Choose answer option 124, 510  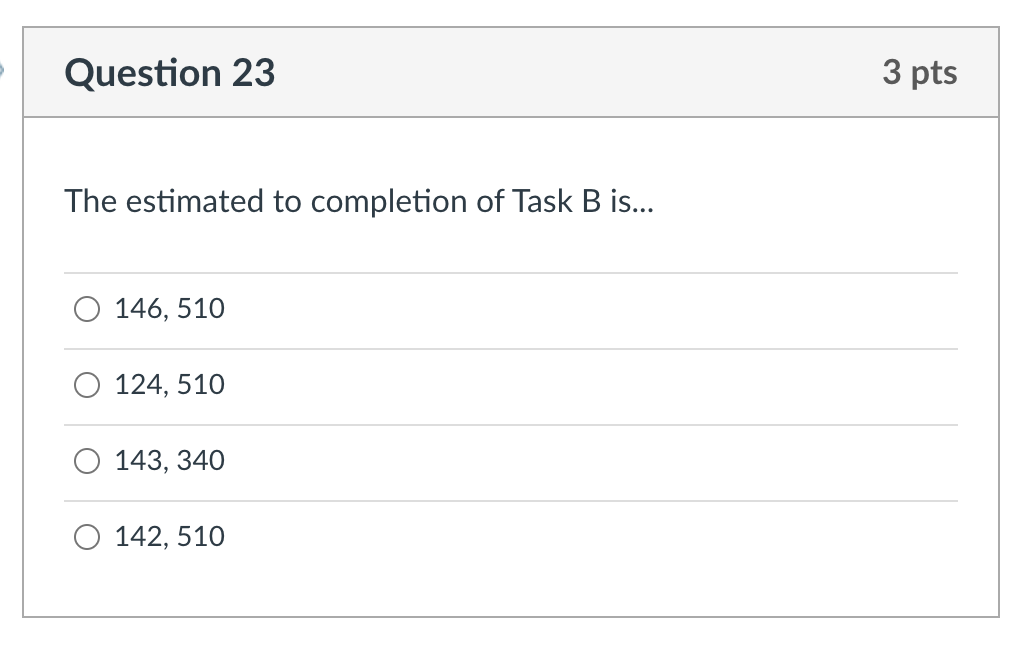(x=87, y=385)
